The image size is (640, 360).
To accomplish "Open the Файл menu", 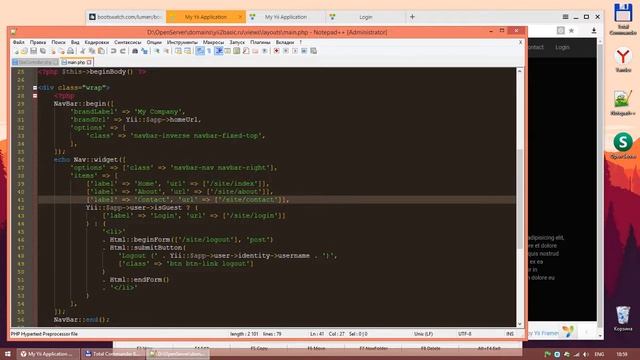I will pos(19,42).
